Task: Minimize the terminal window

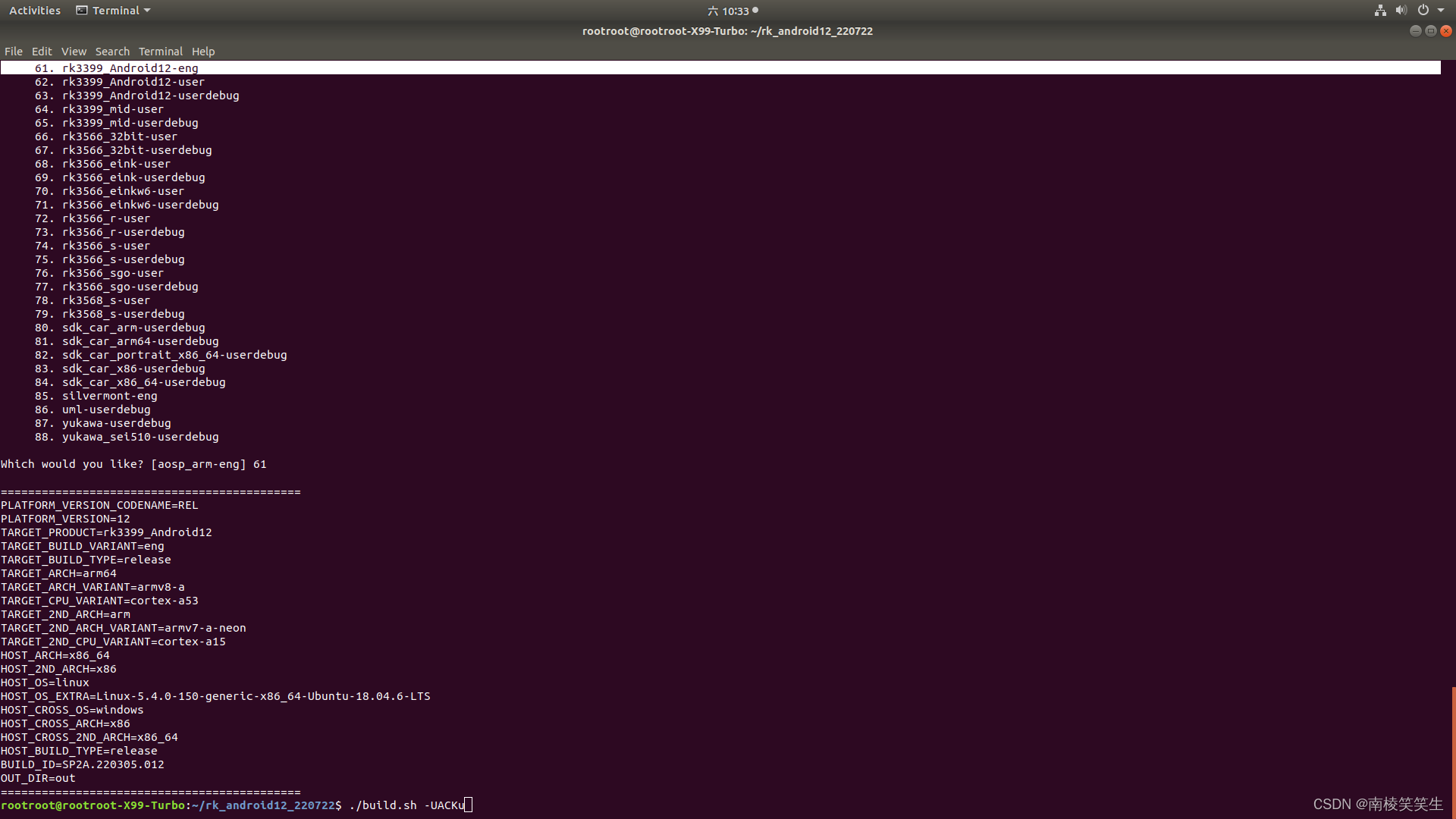Action: pos(1415,31)
